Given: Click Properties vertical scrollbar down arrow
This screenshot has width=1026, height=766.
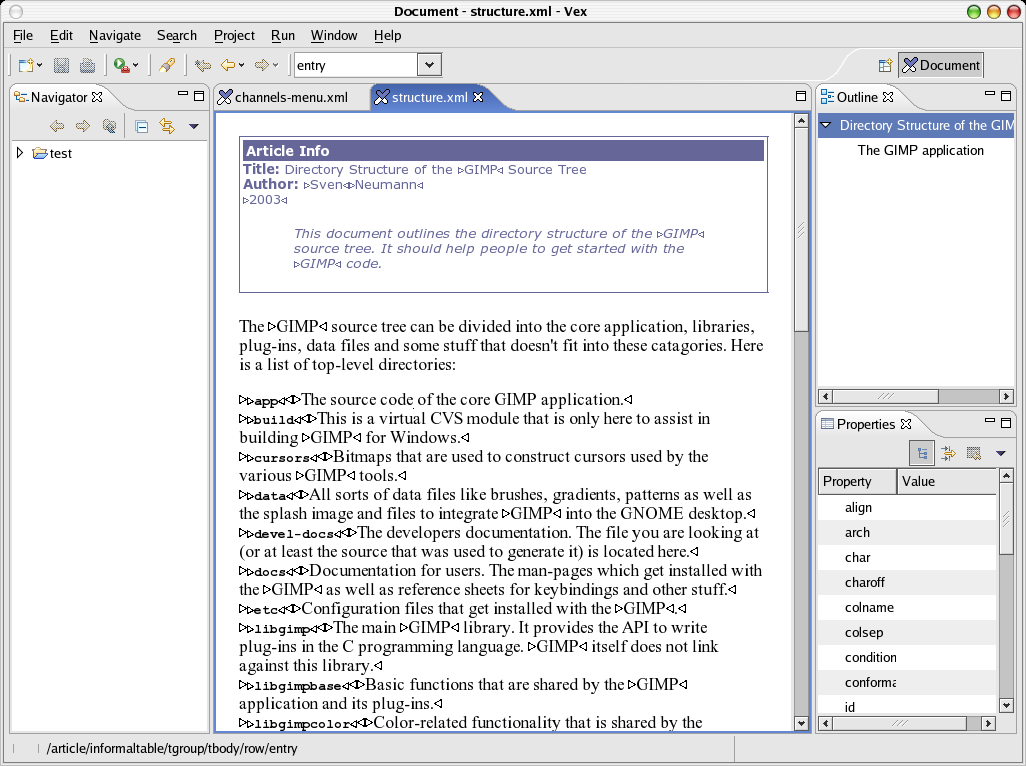Looking at the screenshot, I should [1006, 705].
